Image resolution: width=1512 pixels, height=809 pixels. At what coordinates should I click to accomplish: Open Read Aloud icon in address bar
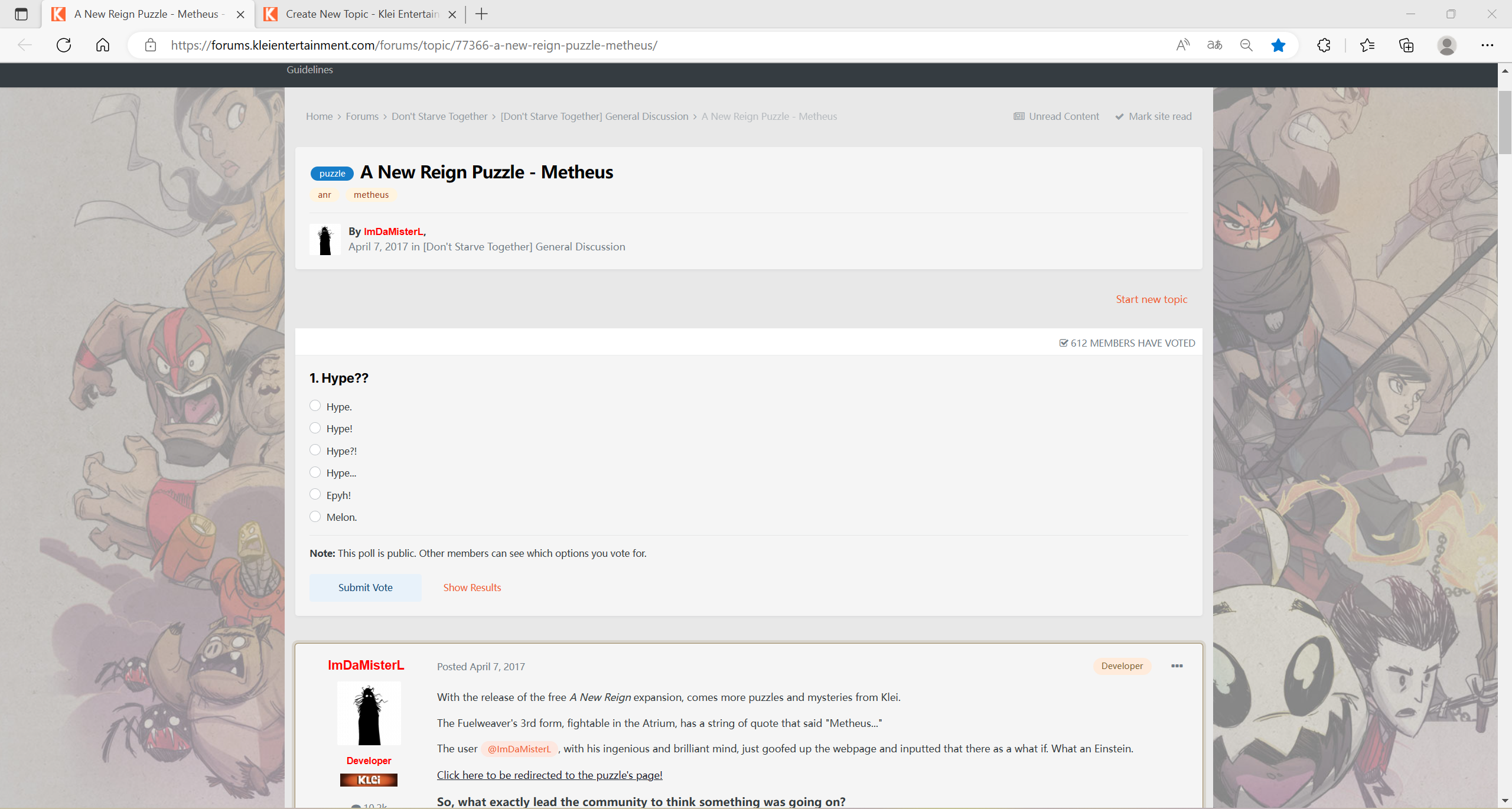click(x=1182, y=45)
